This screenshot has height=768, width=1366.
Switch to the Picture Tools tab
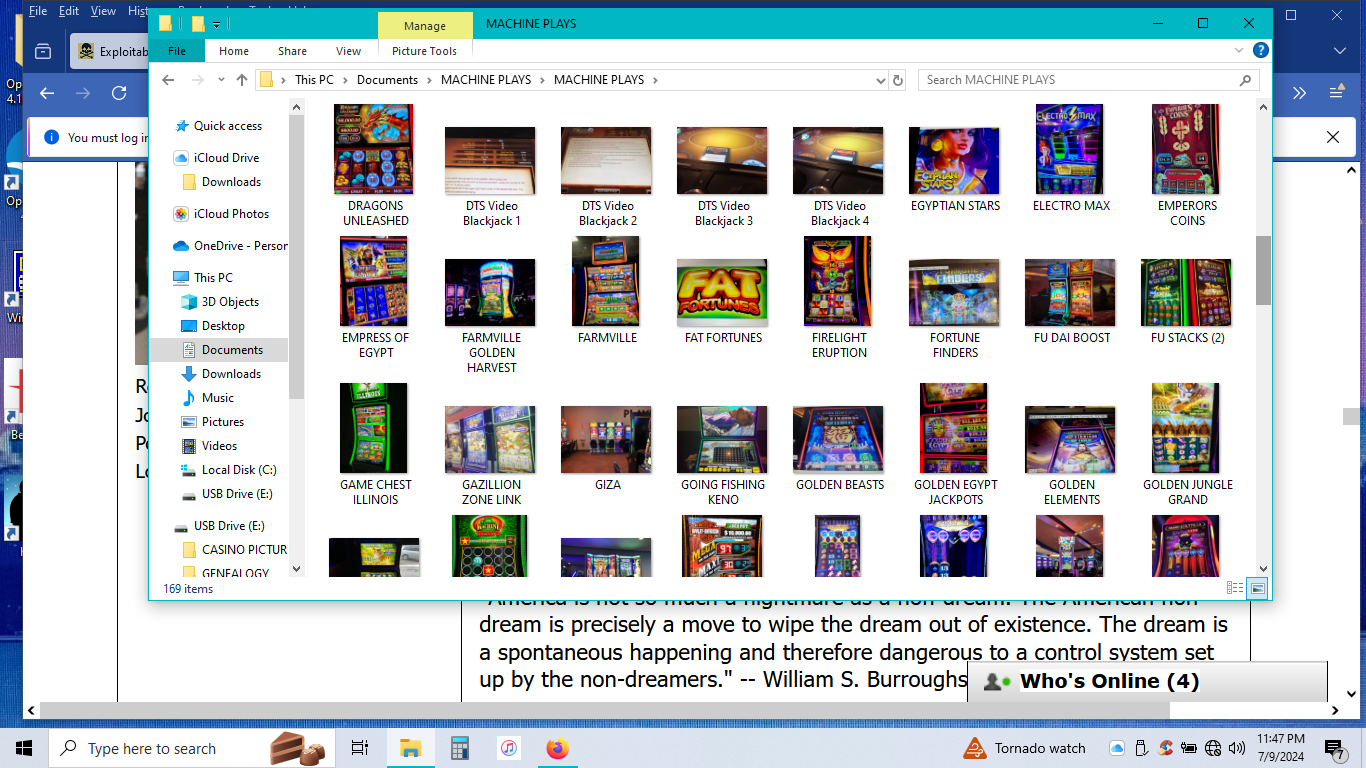[424, 51]
